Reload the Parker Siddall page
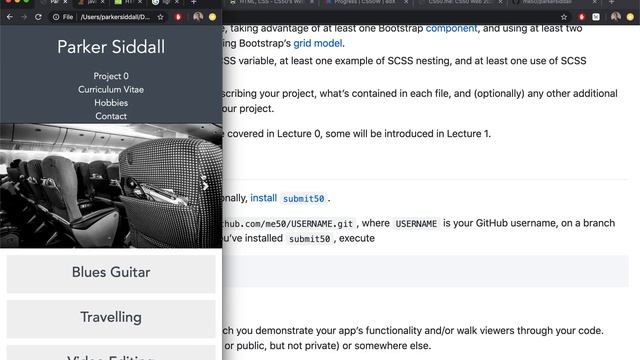The image size is (640, 360). click(x=38, y=17)
